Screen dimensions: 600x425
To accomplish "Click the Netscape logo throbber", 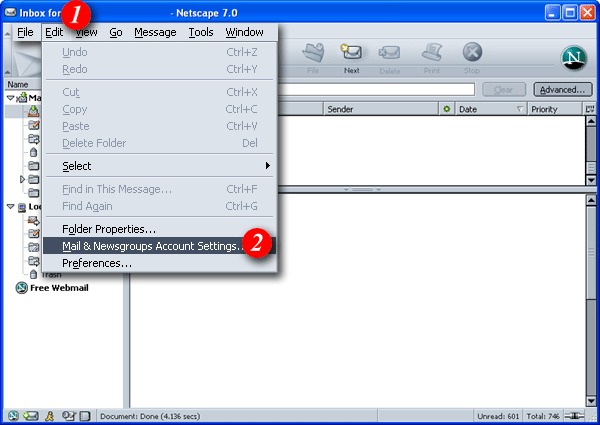I will click(573, 59).
